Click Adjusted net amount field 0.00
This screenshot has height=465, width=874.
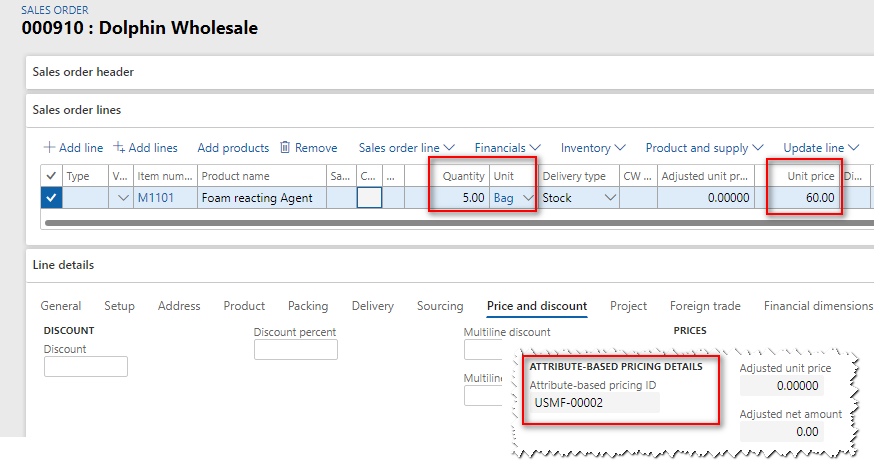point(781,432)
